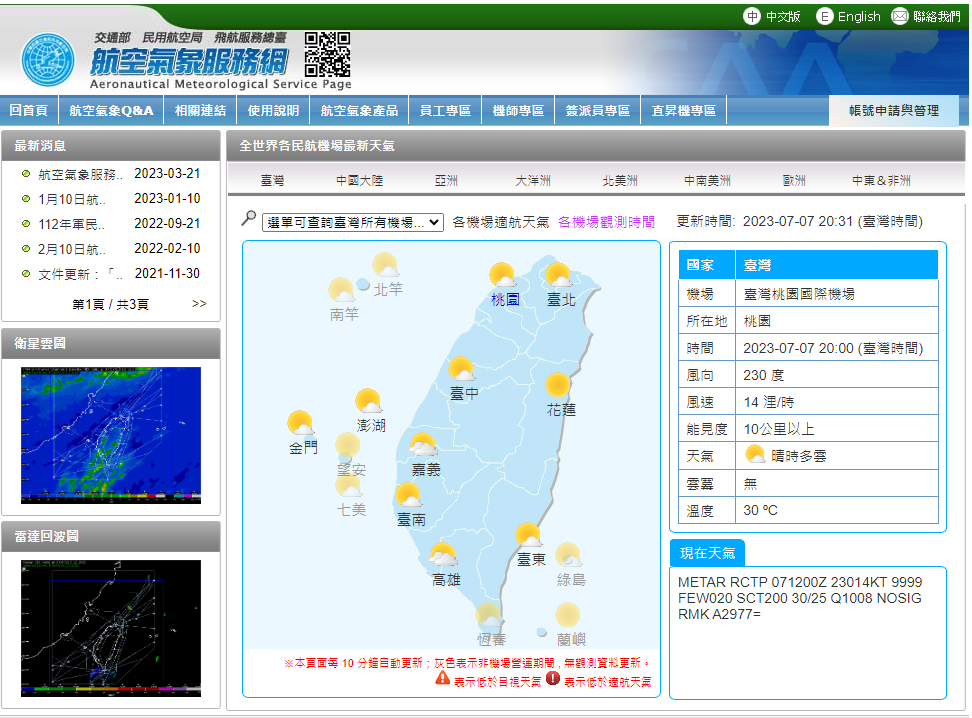
Task: Switch to the 亞洲 region tab
Action: (x=446, y=180)
